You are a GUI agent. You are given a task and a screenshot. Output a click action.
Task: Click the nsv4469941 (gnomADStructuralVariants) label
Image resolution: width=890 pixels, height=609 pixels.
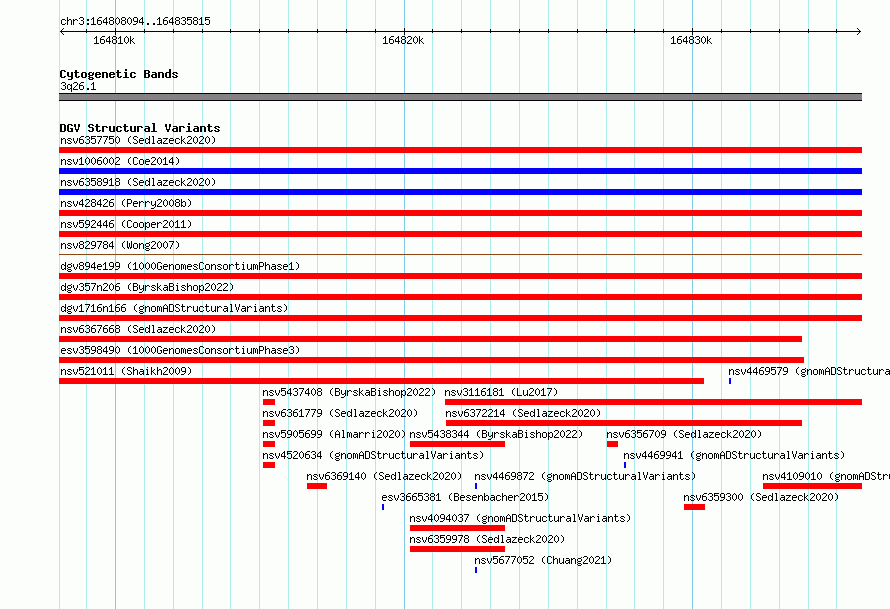point(734,455)
